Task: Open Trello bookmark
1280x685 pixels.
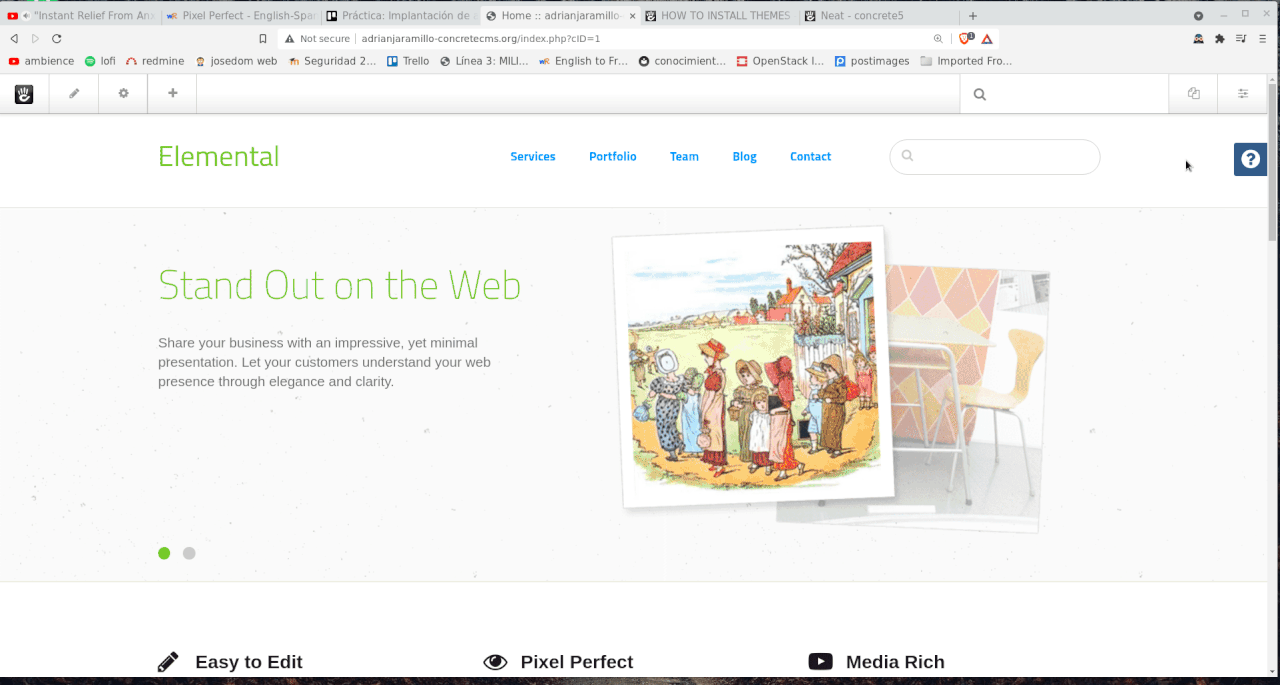Action: coord(408,61)
